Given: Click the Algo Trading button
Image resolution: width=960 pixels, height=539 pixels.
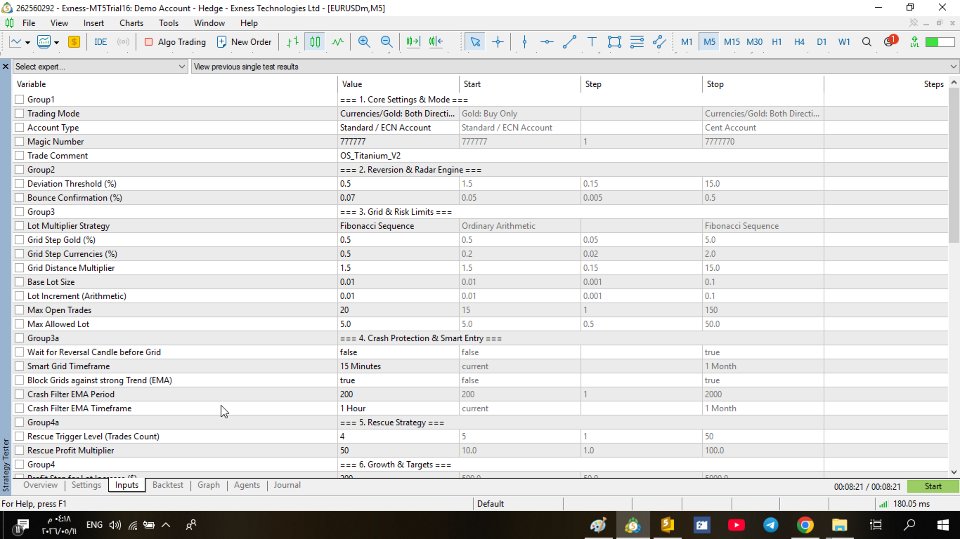Looking at the screenshot, I should click(175, 42).
